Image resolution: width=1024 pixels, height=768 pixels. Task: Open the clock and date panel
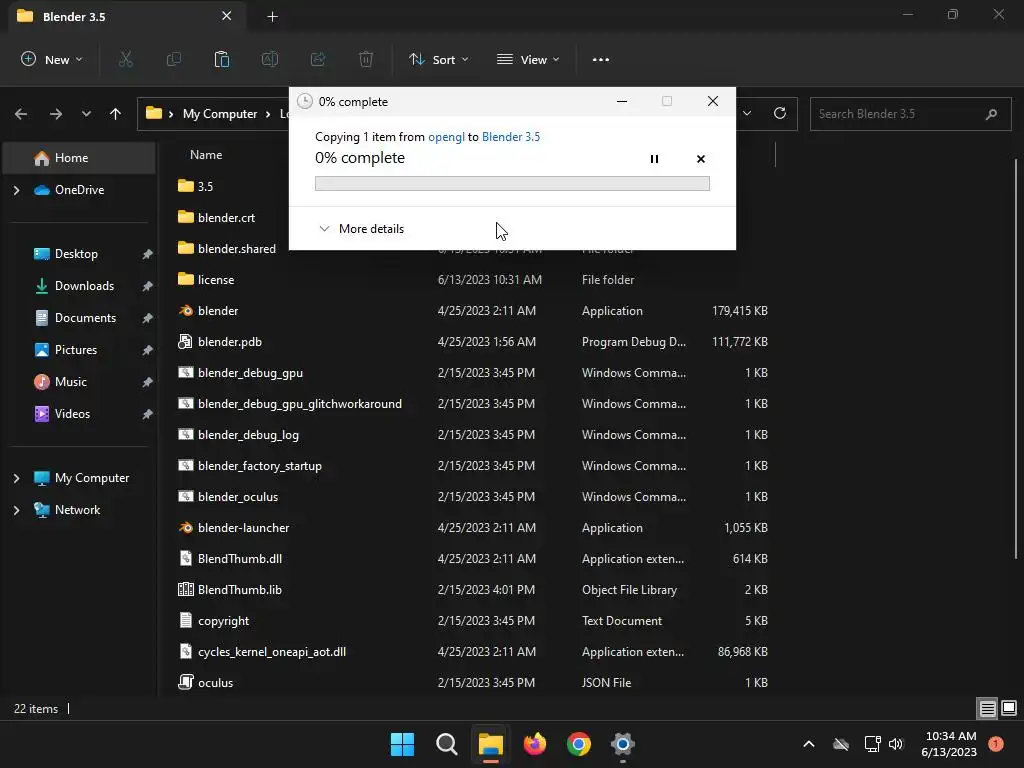(x=951, y=744)
